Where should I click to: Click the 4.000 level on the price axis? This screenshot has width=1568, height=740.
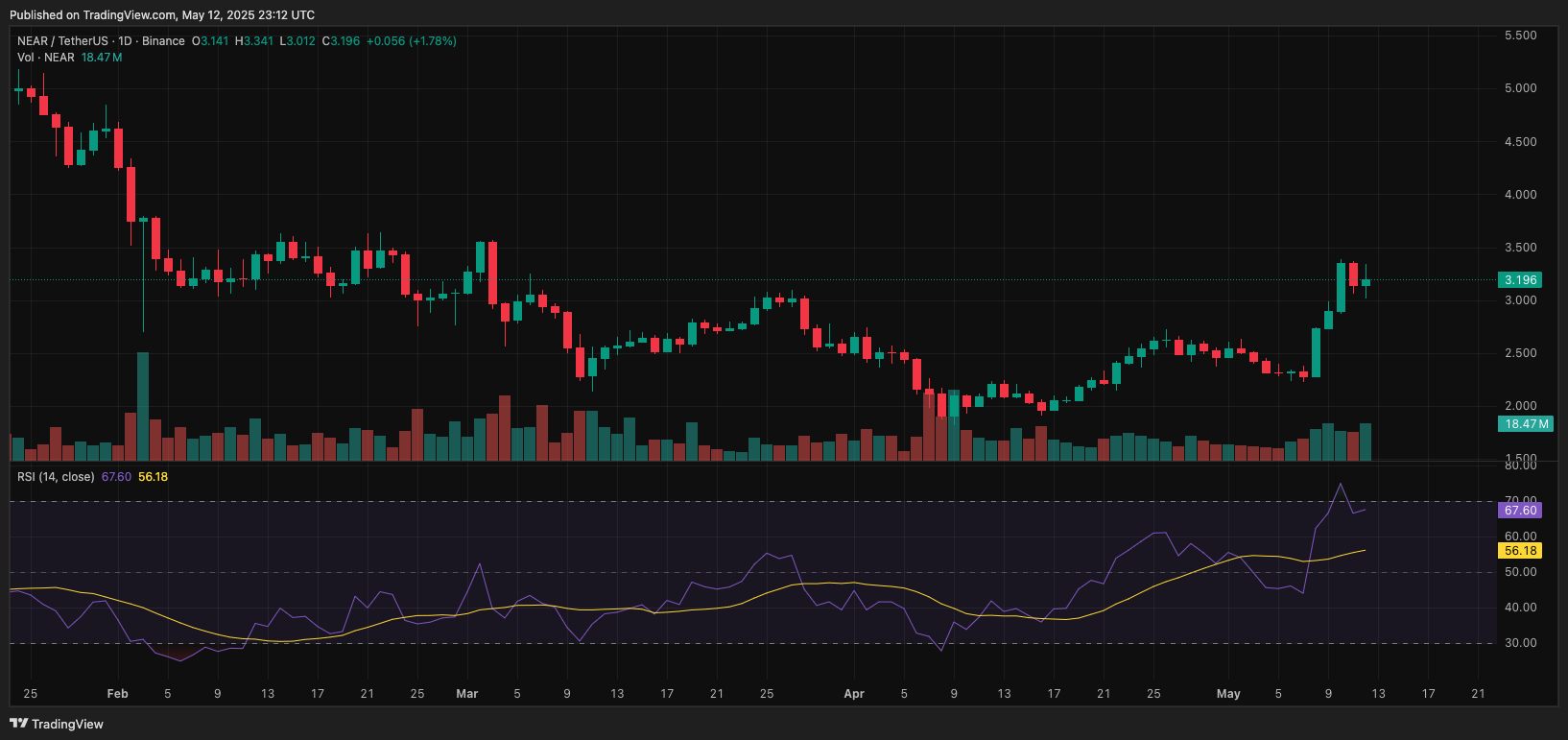click(1520, 195)
